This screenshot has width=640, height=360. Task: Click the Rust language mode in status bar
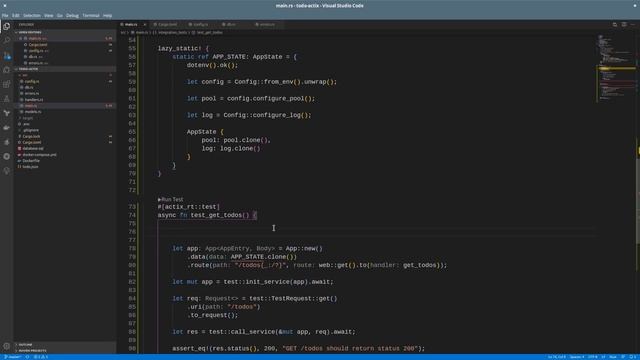coord(613,357)
